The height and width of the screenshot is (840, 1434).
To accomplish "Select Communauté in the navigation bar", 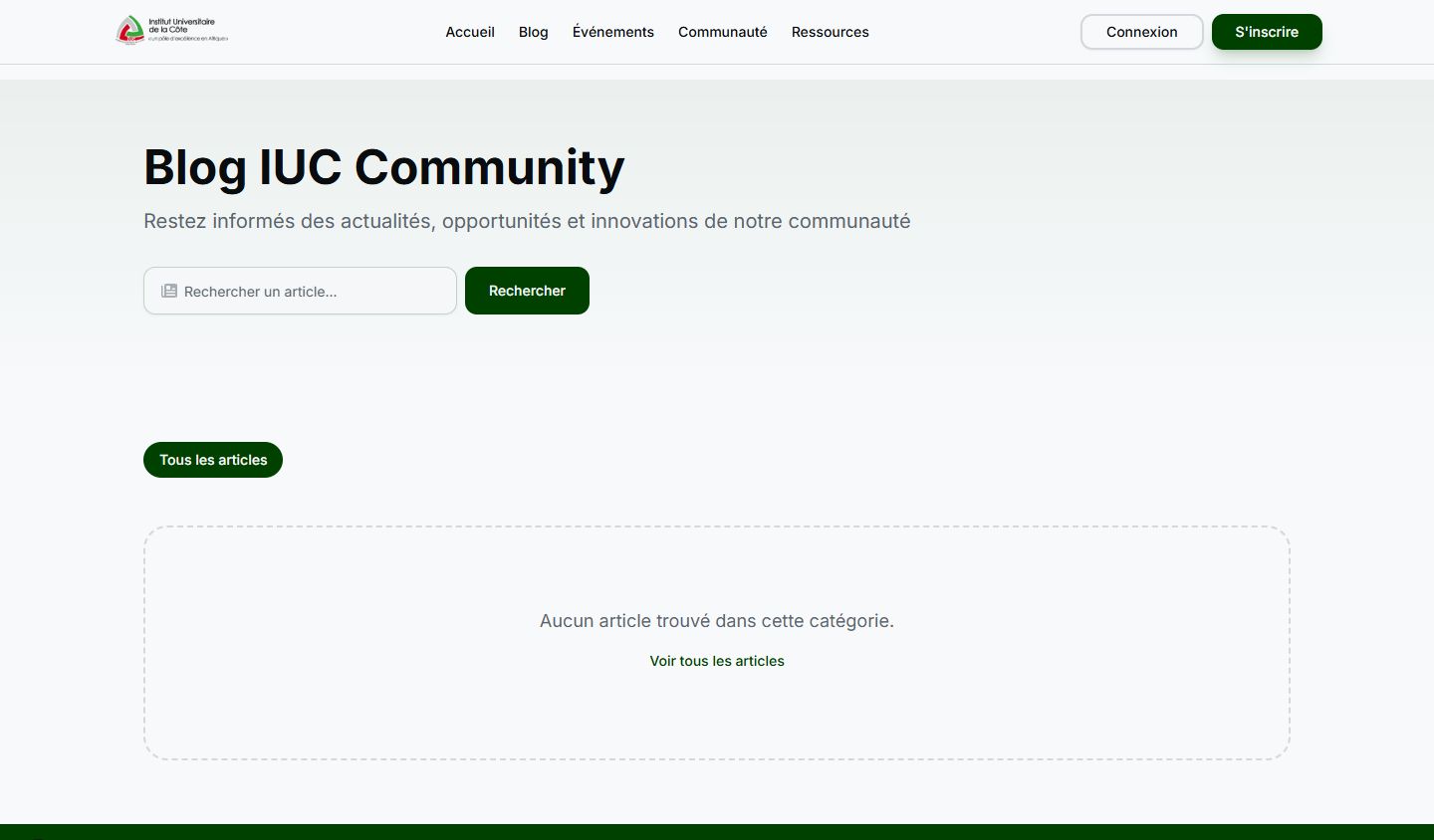I will pyautogui.click(x=723, y=32).
